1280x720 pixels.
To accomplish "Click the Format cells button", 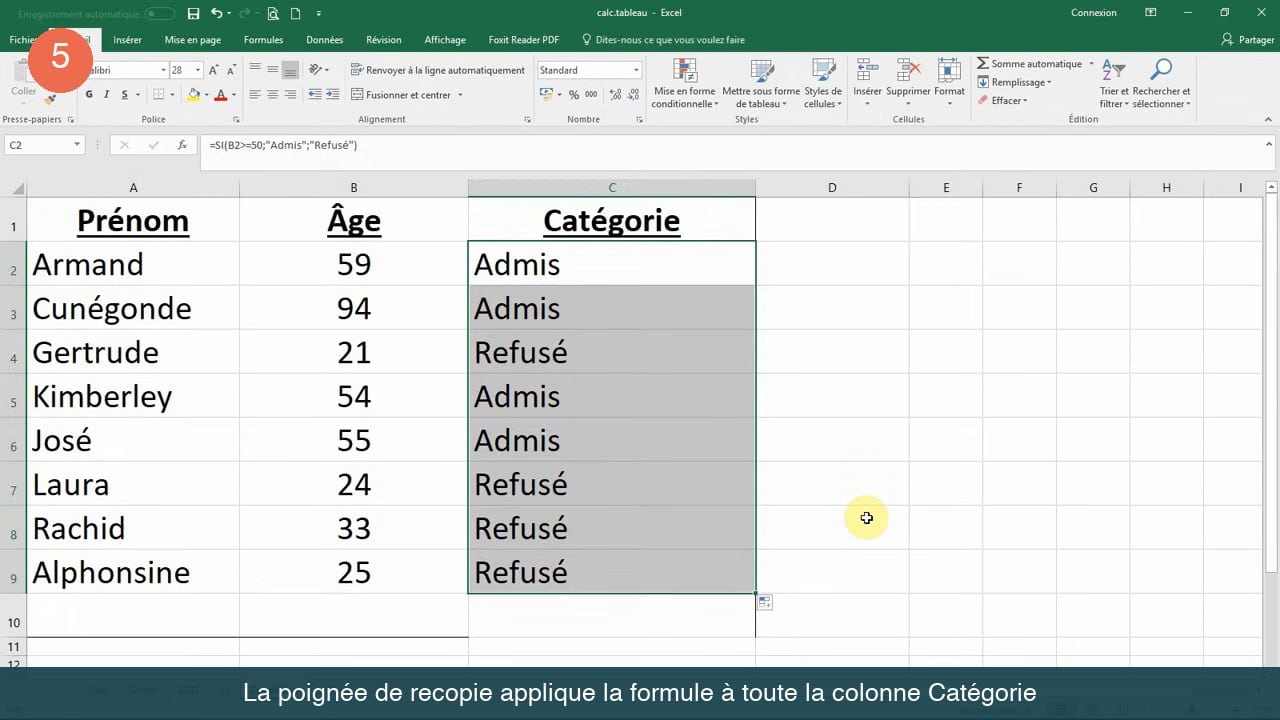I will click(x=949, y=83).
